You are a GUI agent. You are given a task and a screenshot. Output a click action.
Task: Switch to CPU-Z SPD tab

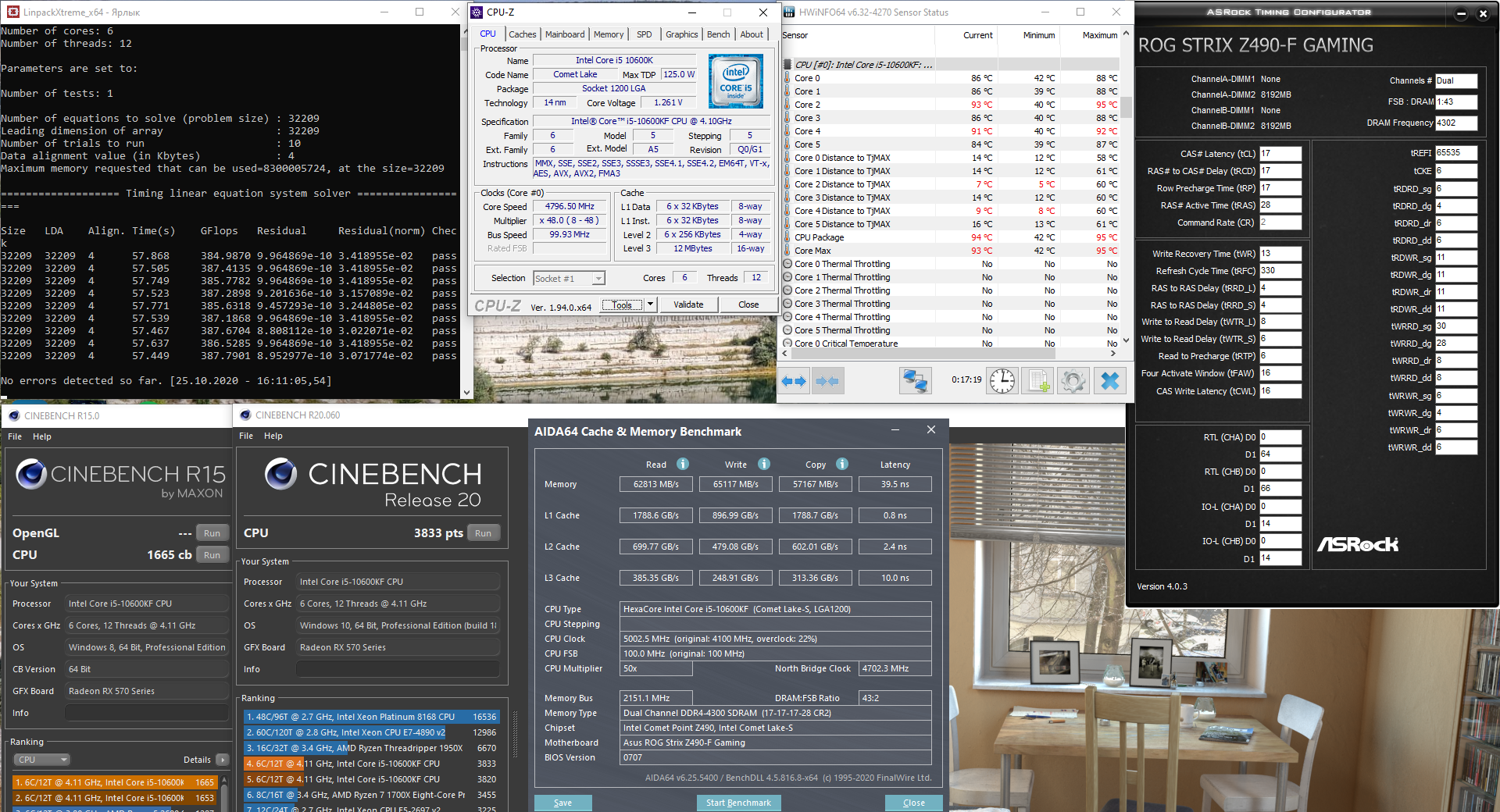click(645, 34)
